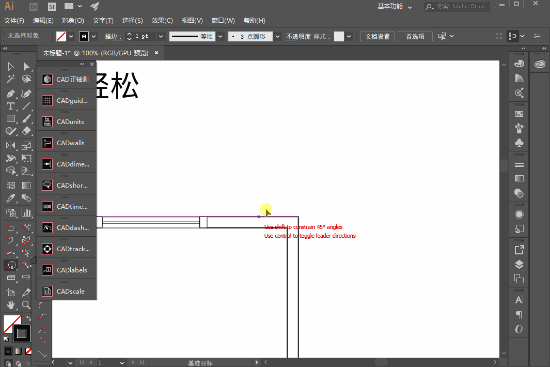Open the CADtracker panel
The width and height of the screenshot is (550, 367).
click(x=67, y=249)
